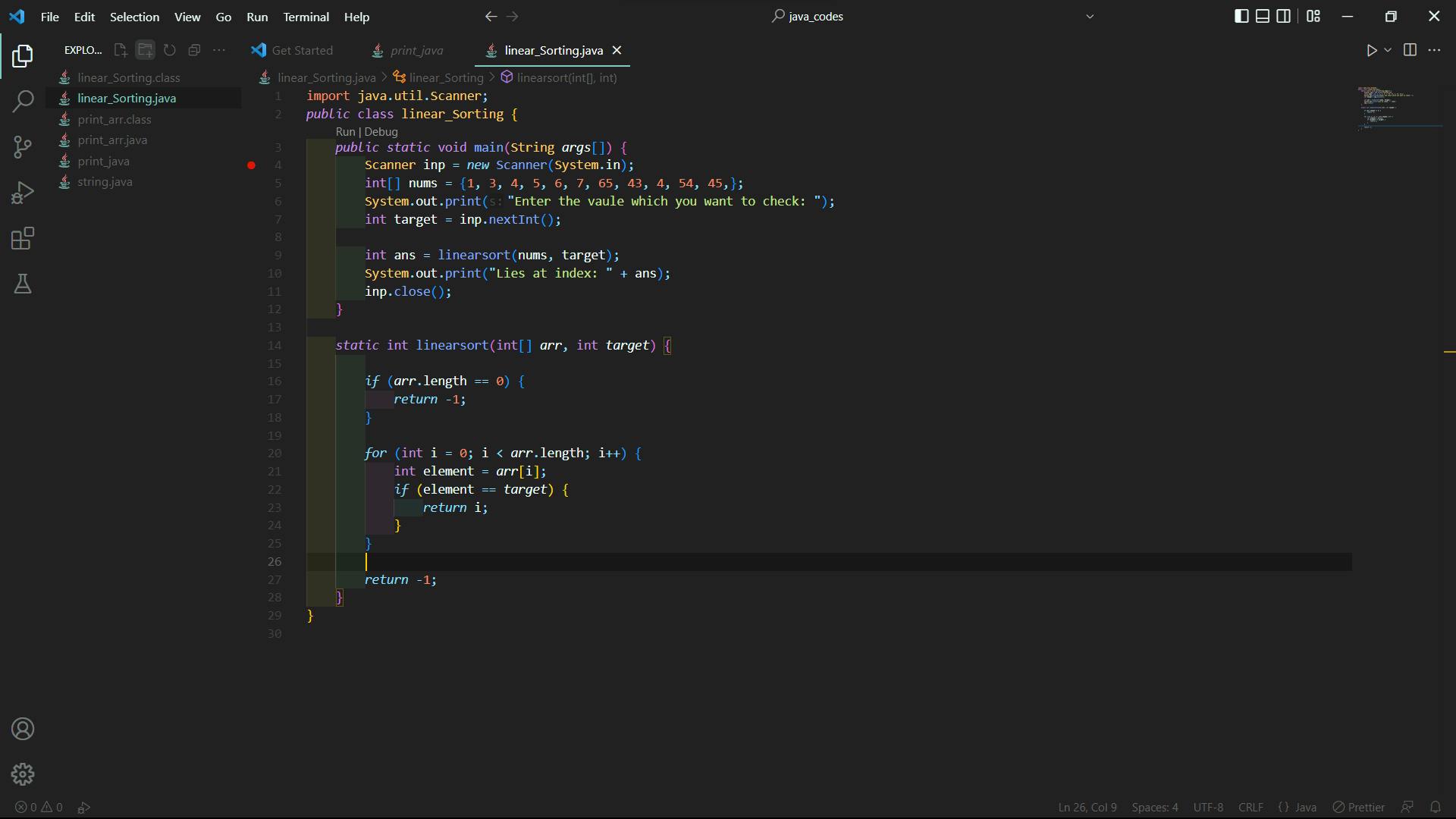Open the Edit menu
1456x819 pixels.
coord(84,17)
